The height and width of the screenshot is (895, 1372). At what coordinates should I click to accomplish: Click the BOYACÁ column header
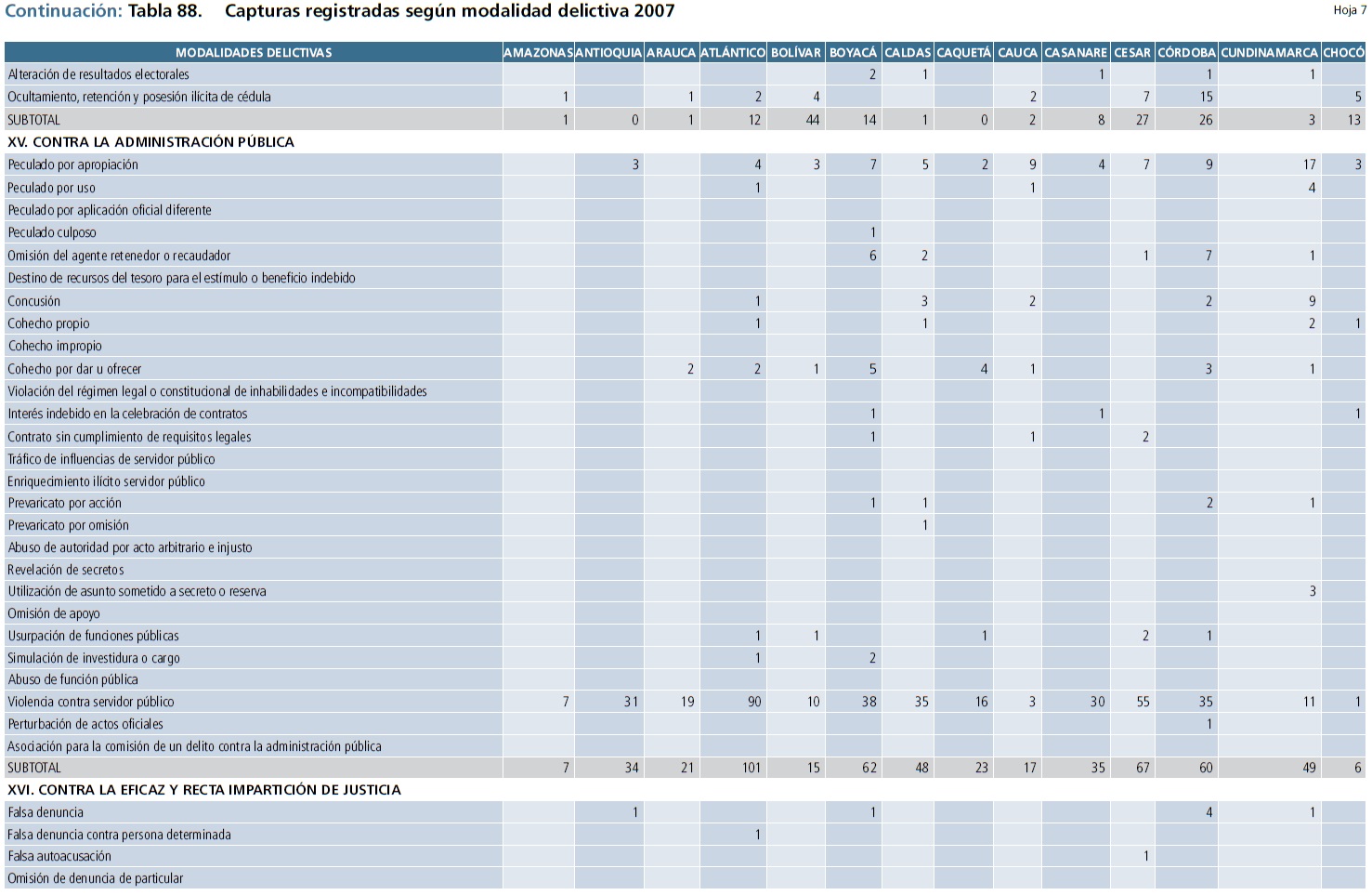click(853, 53)
